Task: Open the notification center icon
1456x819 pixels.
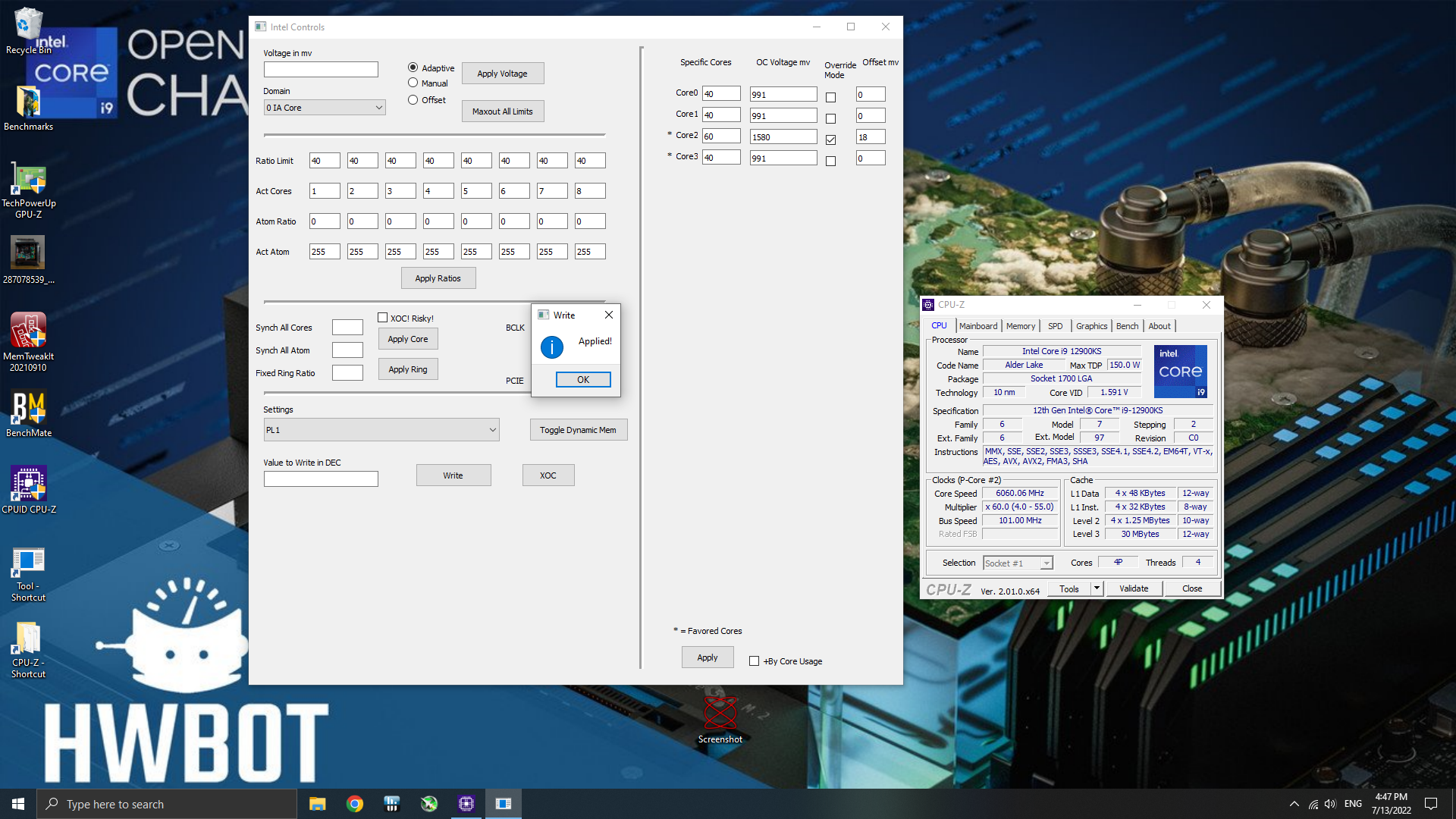Action: 1431,804
